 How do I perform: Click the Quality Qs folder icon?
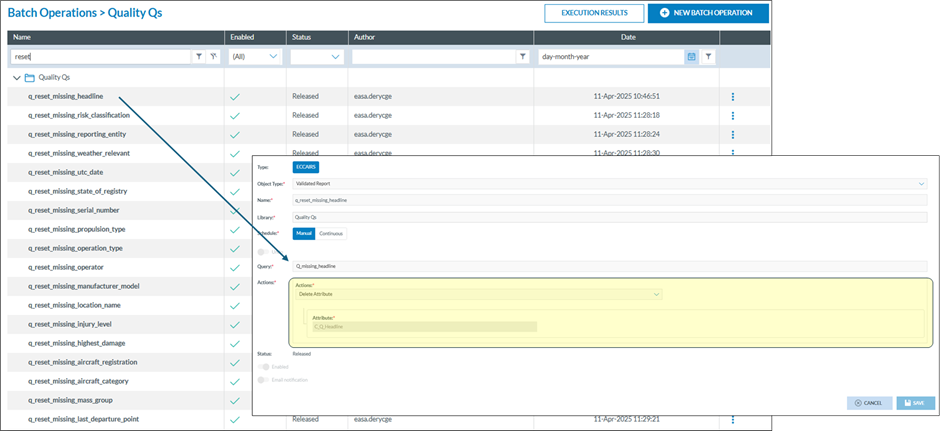pos(30,77)
